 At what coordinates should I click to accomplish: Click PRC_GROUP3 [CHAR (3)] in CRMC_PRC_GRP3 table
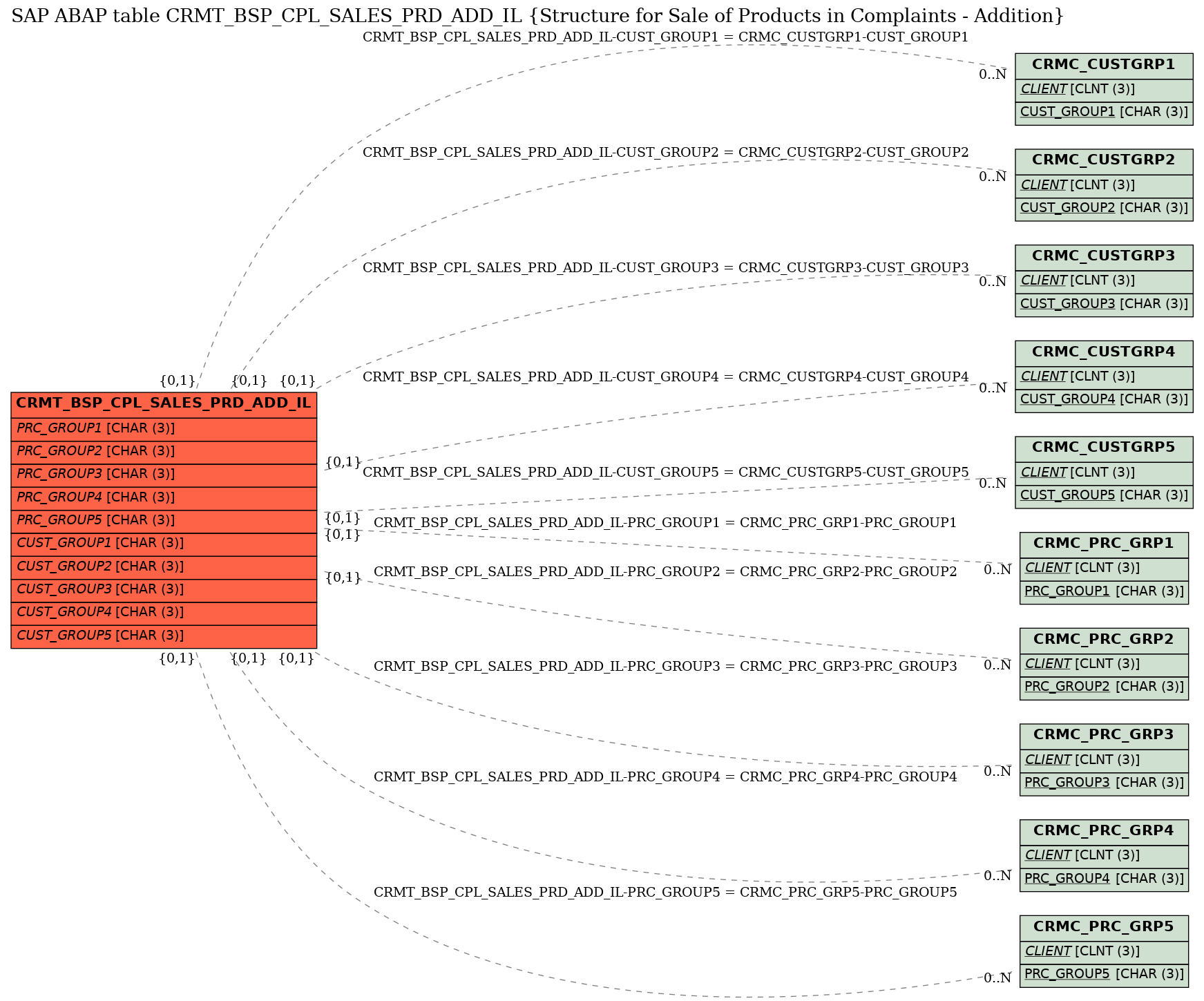click(x=1104, y=783)
